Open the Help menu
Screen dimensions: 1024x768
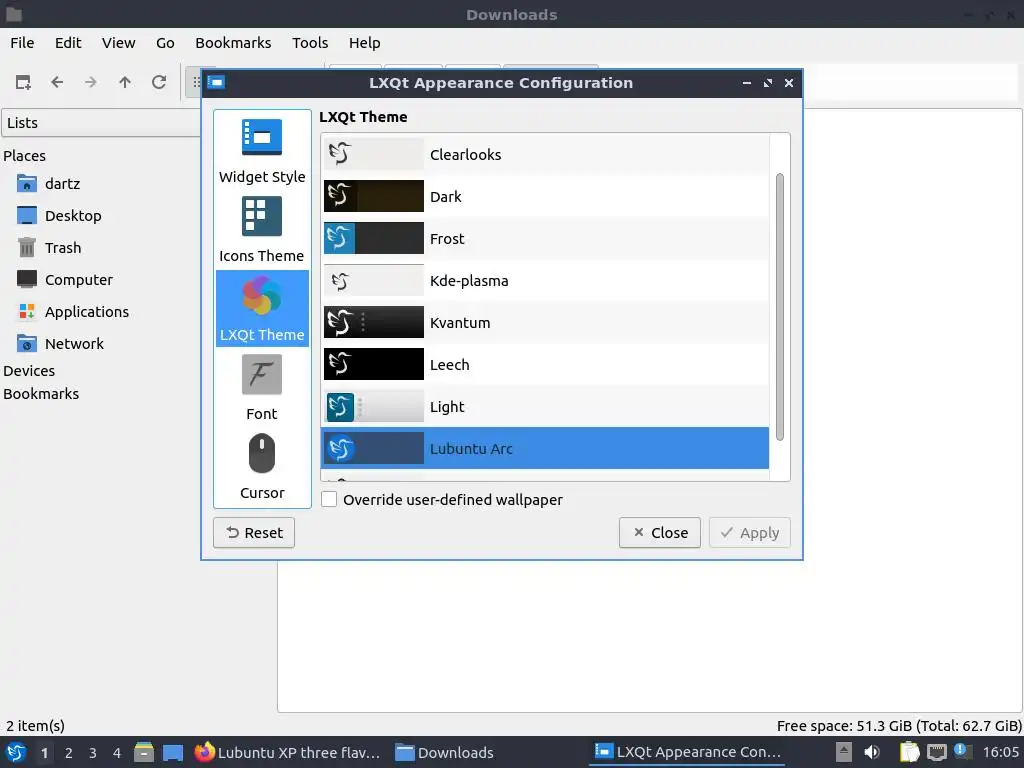[x=364, y=43]
